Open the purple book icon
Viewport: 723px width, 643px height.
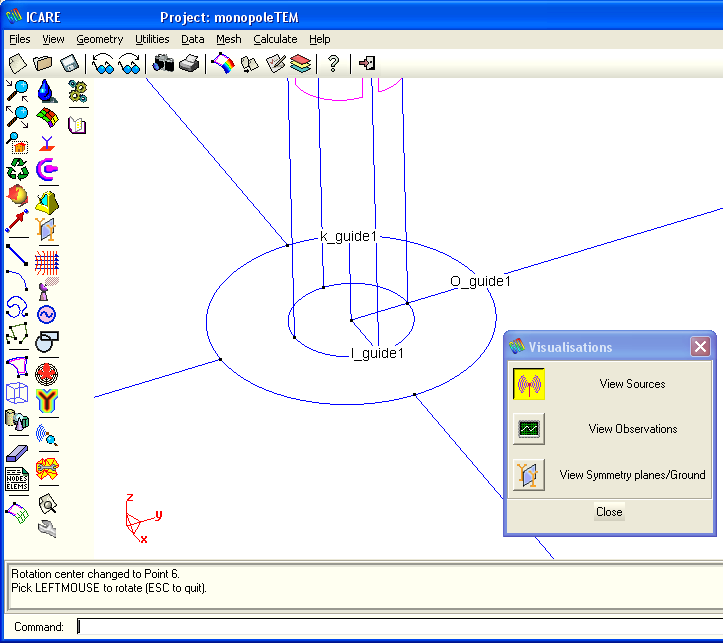[77, 125]
